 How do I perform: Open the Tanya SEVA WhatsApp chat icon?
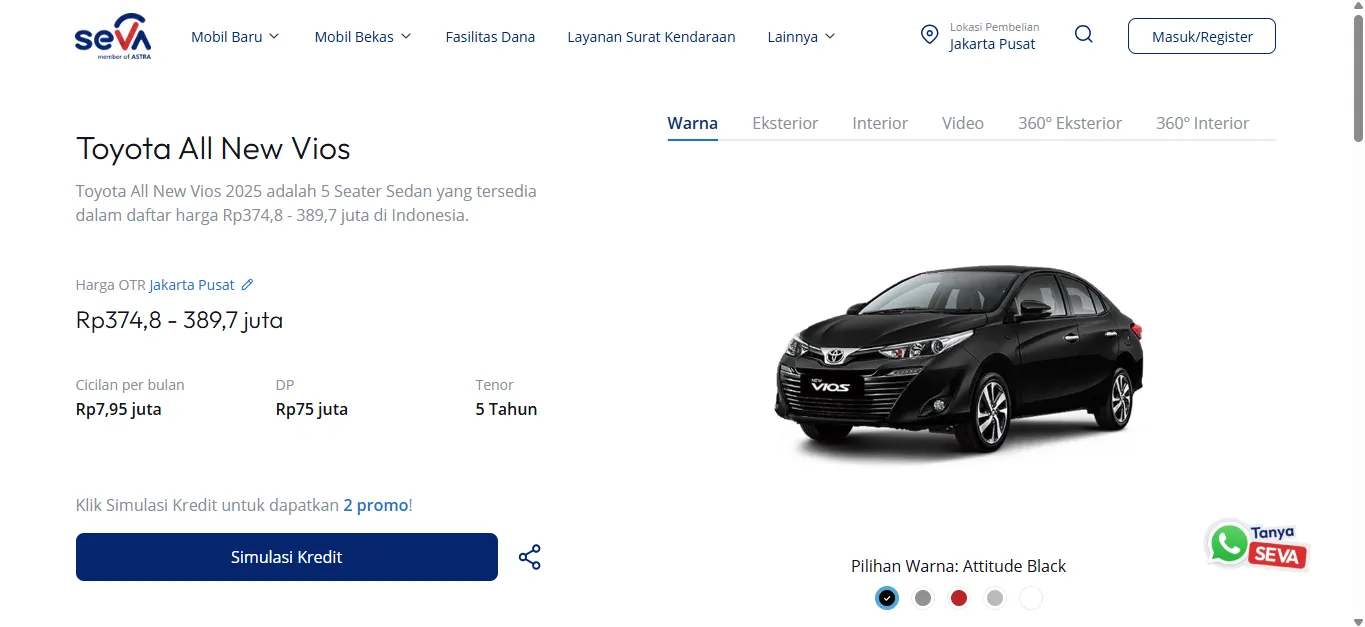click(1227, 544)
